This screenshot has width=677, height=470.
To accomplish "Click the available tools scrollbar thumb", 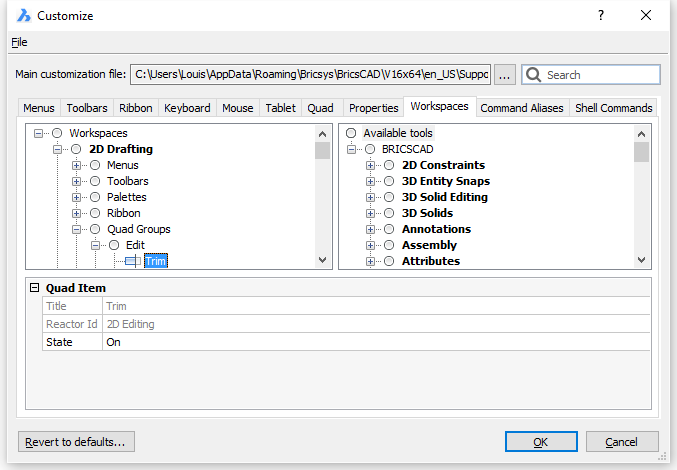I will (x=642, y=152).
